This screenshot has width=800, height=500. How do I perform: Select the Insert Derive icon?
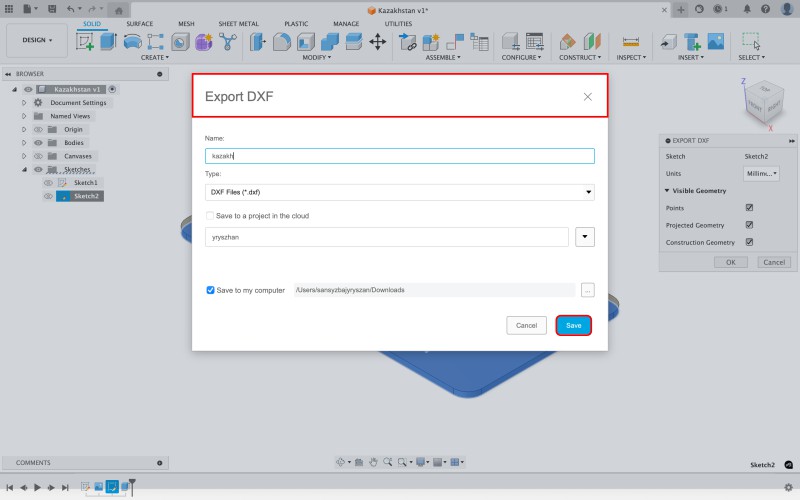668,42
